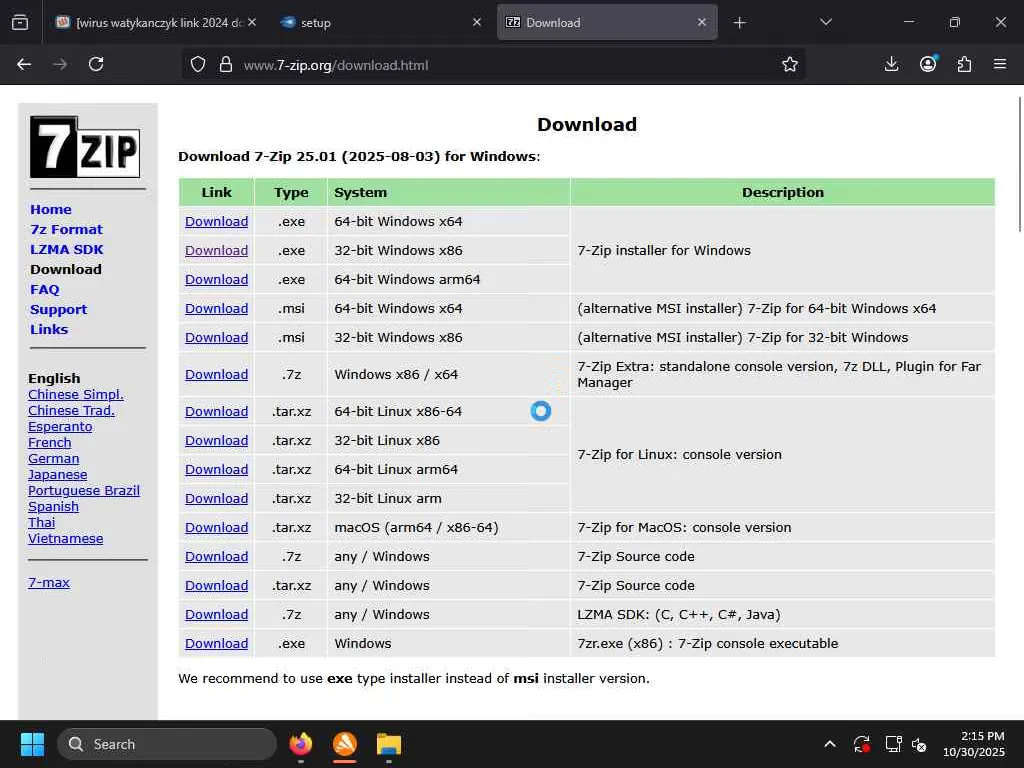The height and width of the screenshot is (768, 1024).
Task: Open File Explorer from the taskbar
Action: point(389,744)
